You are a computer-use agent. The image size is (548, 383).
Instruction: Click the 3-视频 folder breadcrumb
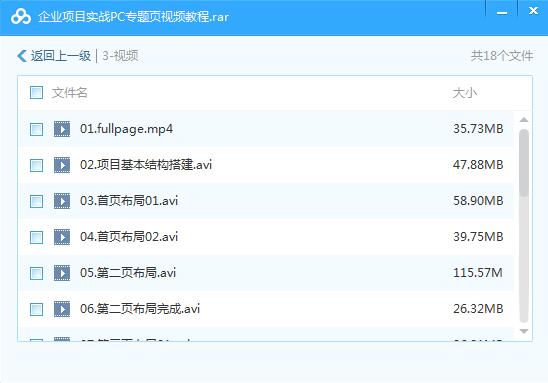tap(120, 56)
